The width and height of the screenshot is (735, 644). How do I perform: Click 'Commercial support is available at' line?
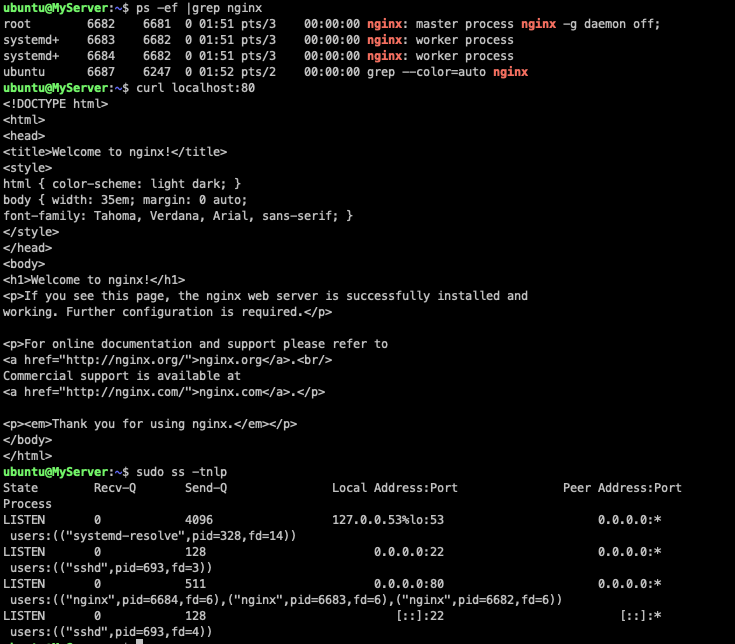(x=122, y=375)
